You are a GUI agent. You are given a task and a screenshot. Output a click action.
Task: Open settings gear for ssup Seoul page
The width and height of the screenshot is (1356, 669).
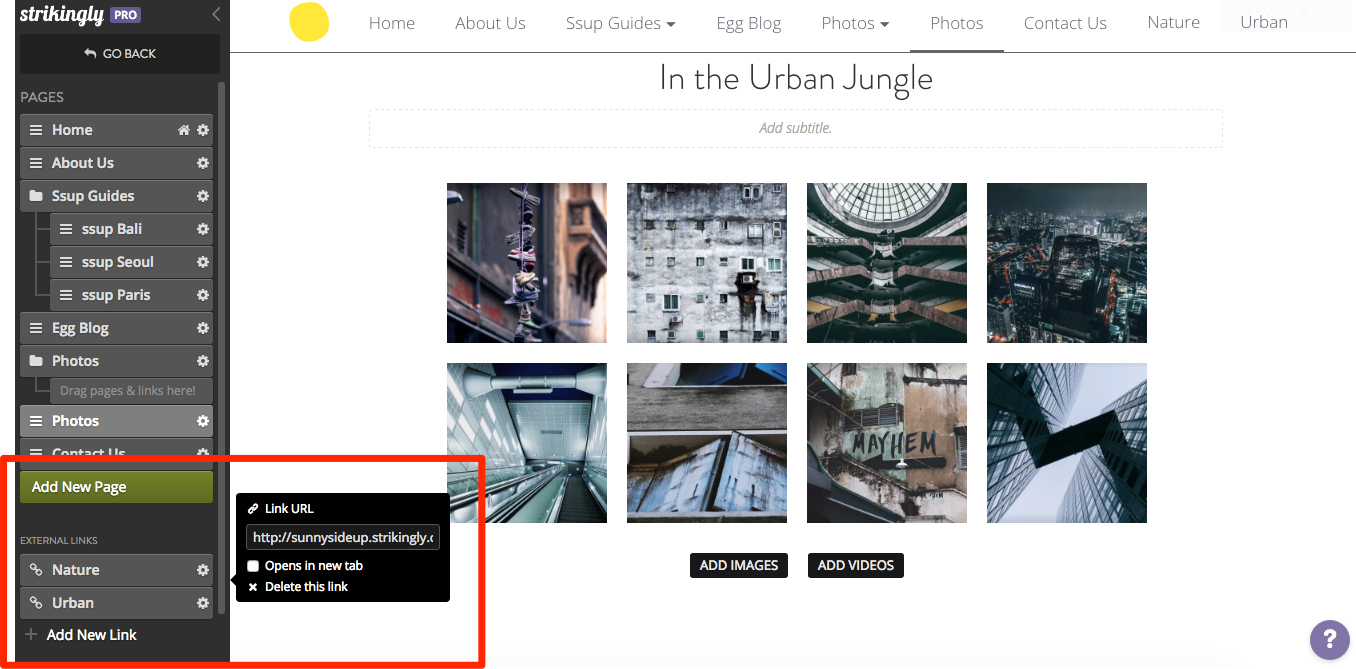pos(203,262)
